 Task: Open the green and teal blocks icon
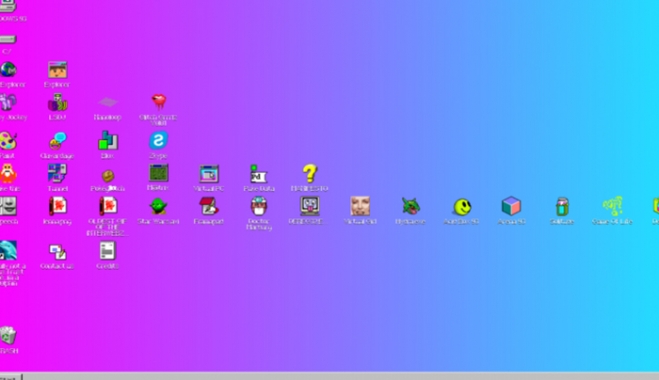point(108,140)
